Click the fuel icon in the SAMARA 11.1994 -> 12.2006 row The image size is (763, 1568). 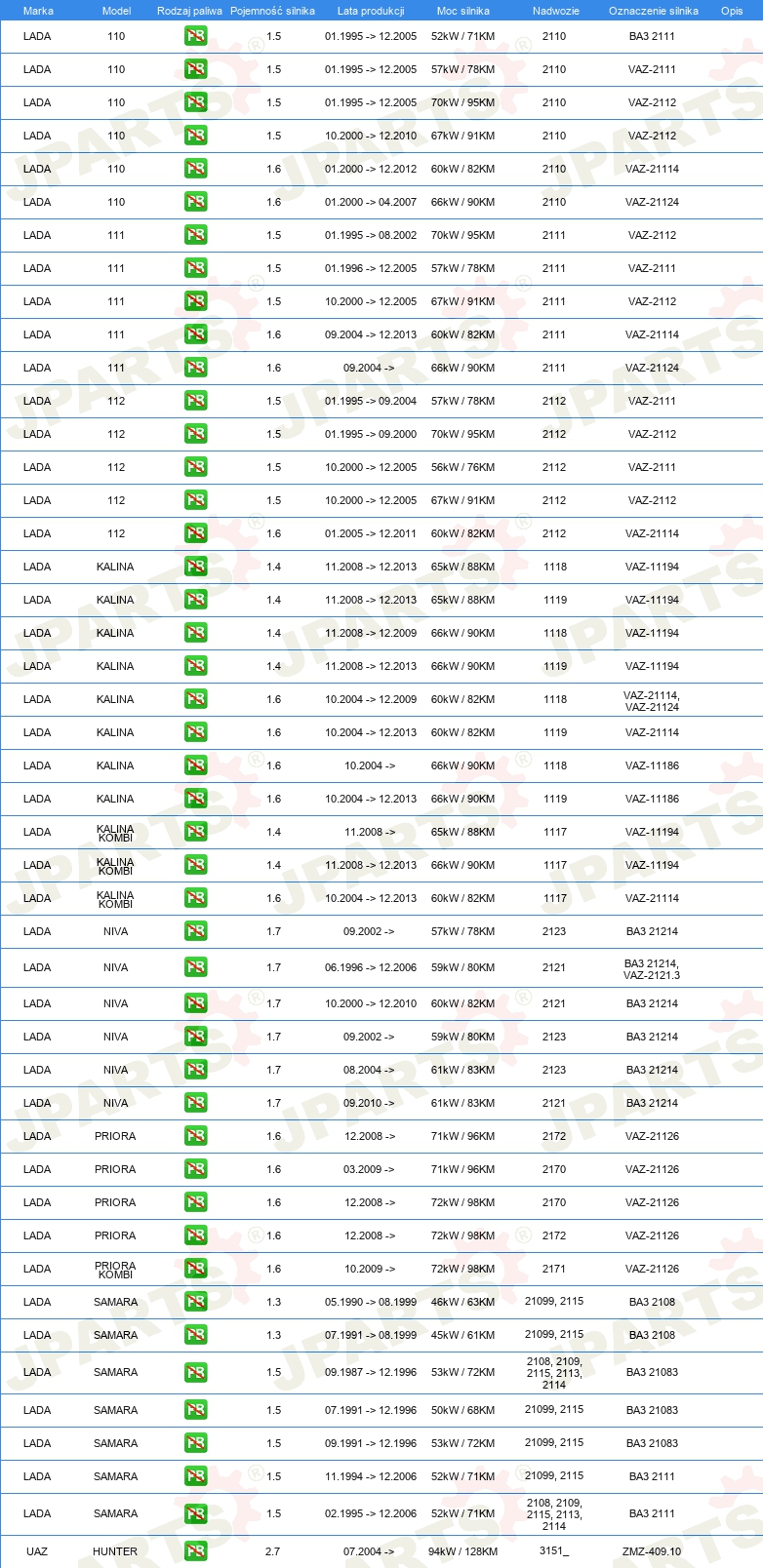pos(195,1476)
